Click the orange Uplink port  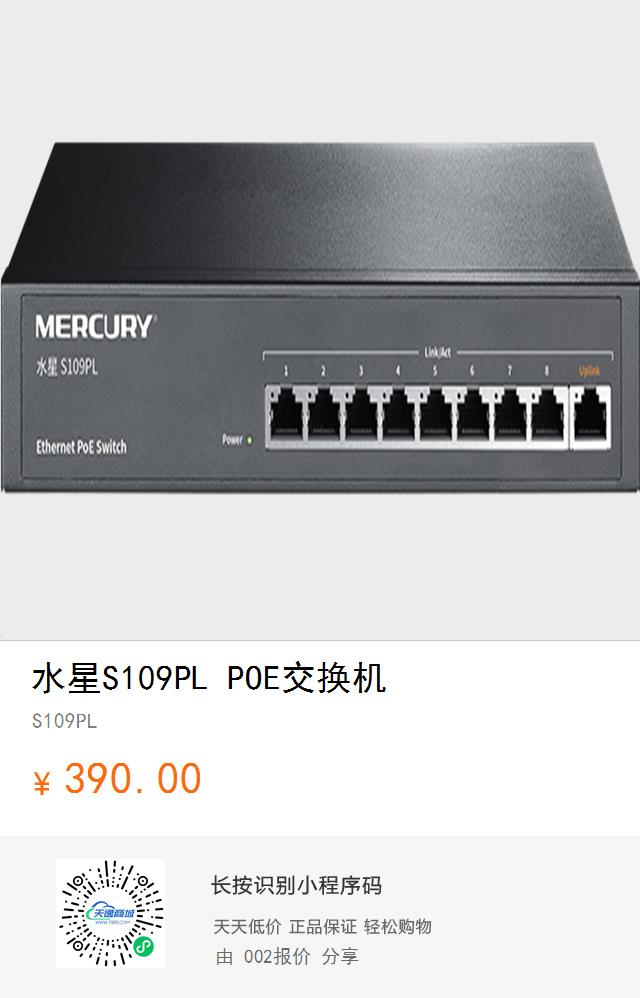tap(591, 416)
